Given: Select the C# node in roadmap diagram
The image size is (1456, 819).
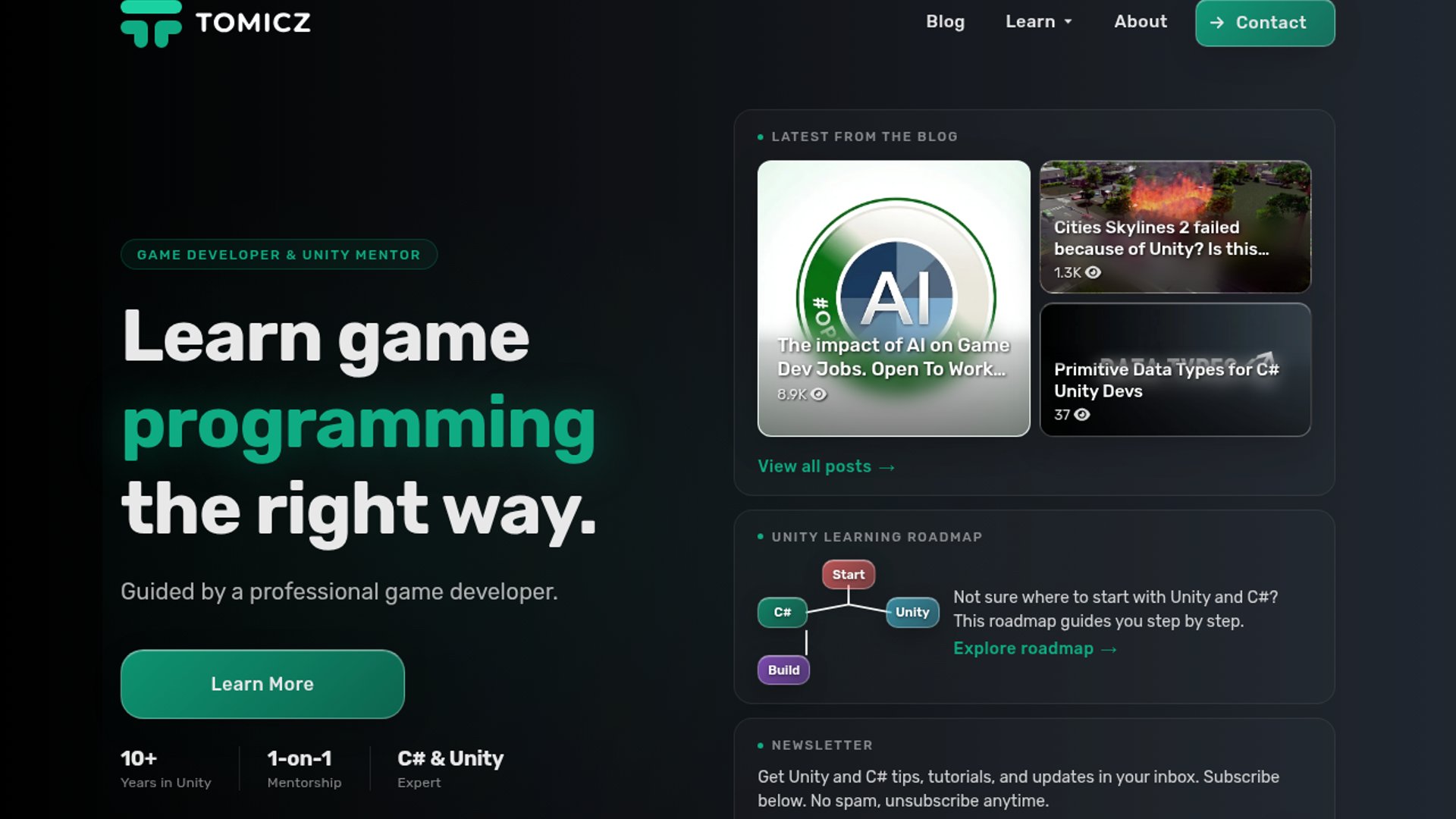Looking at the screenshot, I should [782, 612].
